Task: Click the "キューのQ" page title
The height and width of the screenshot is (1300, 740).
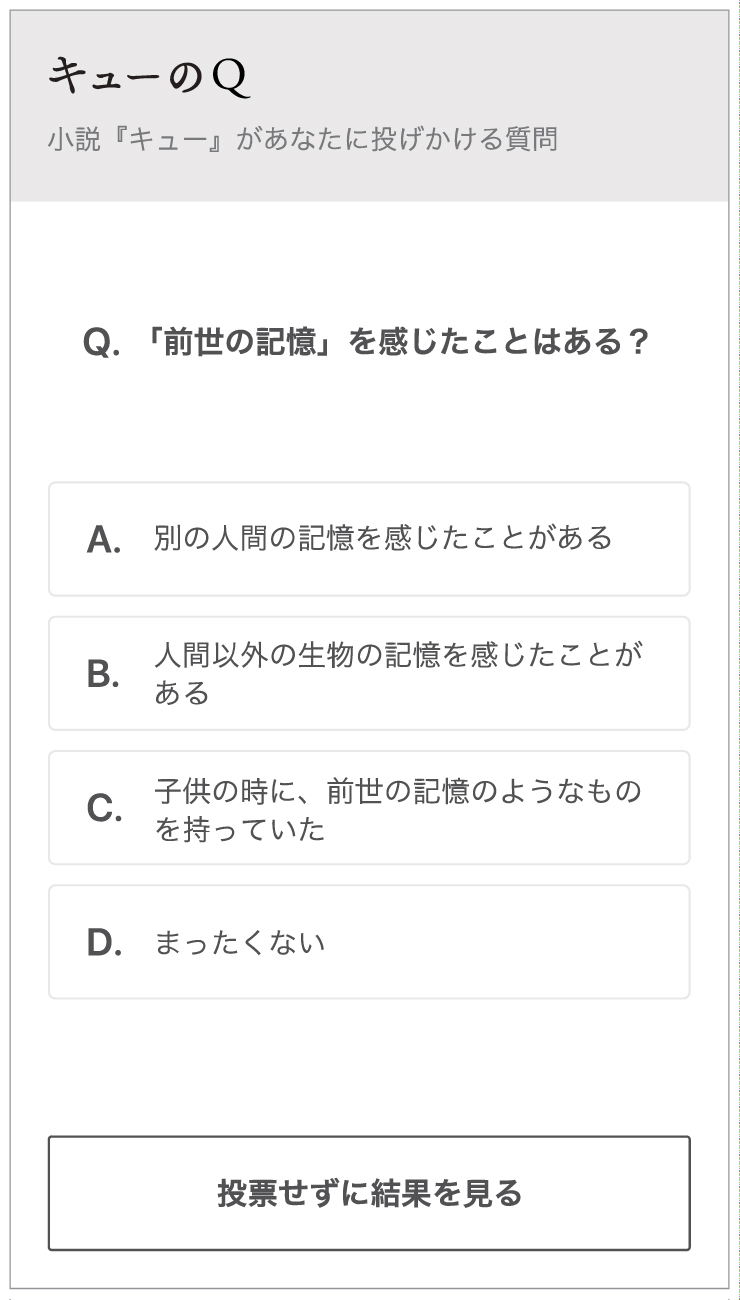Action: [149, 78]
